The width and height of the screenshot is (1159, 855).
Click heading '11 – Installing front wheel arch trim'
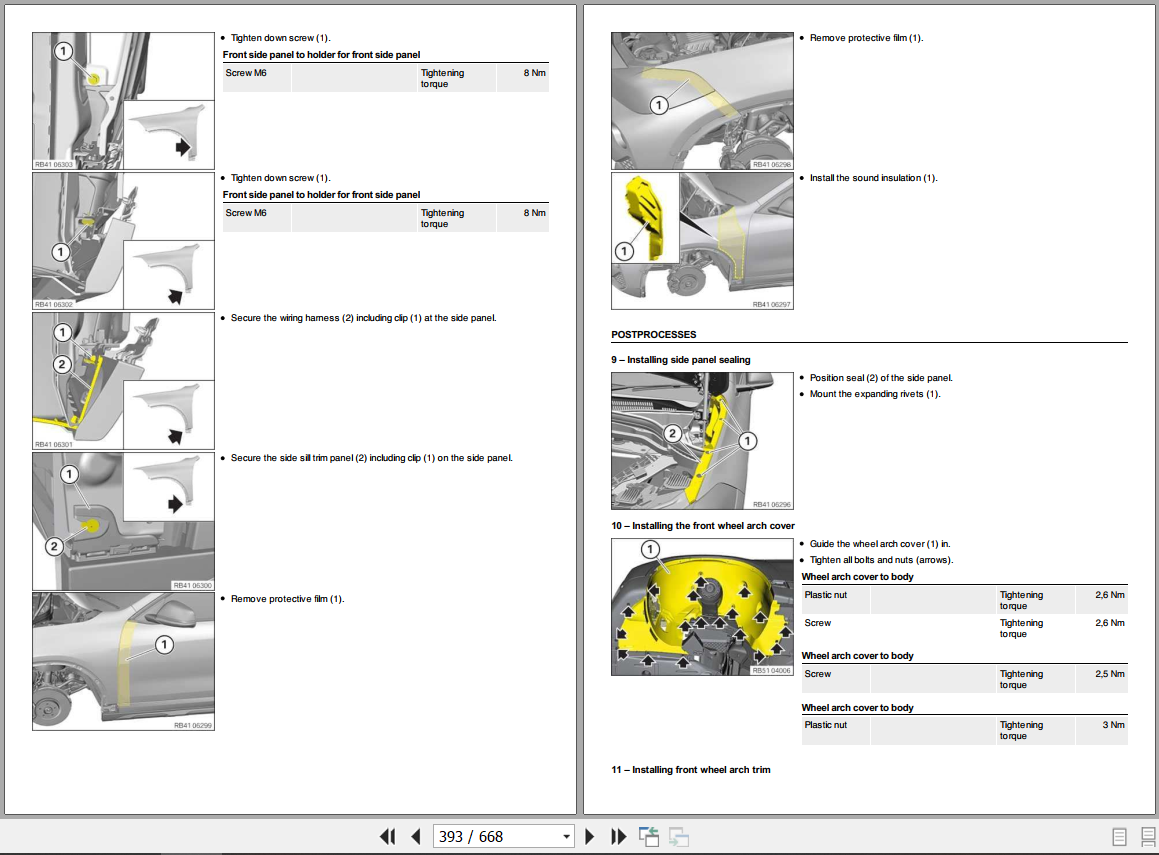coord(690,770)
